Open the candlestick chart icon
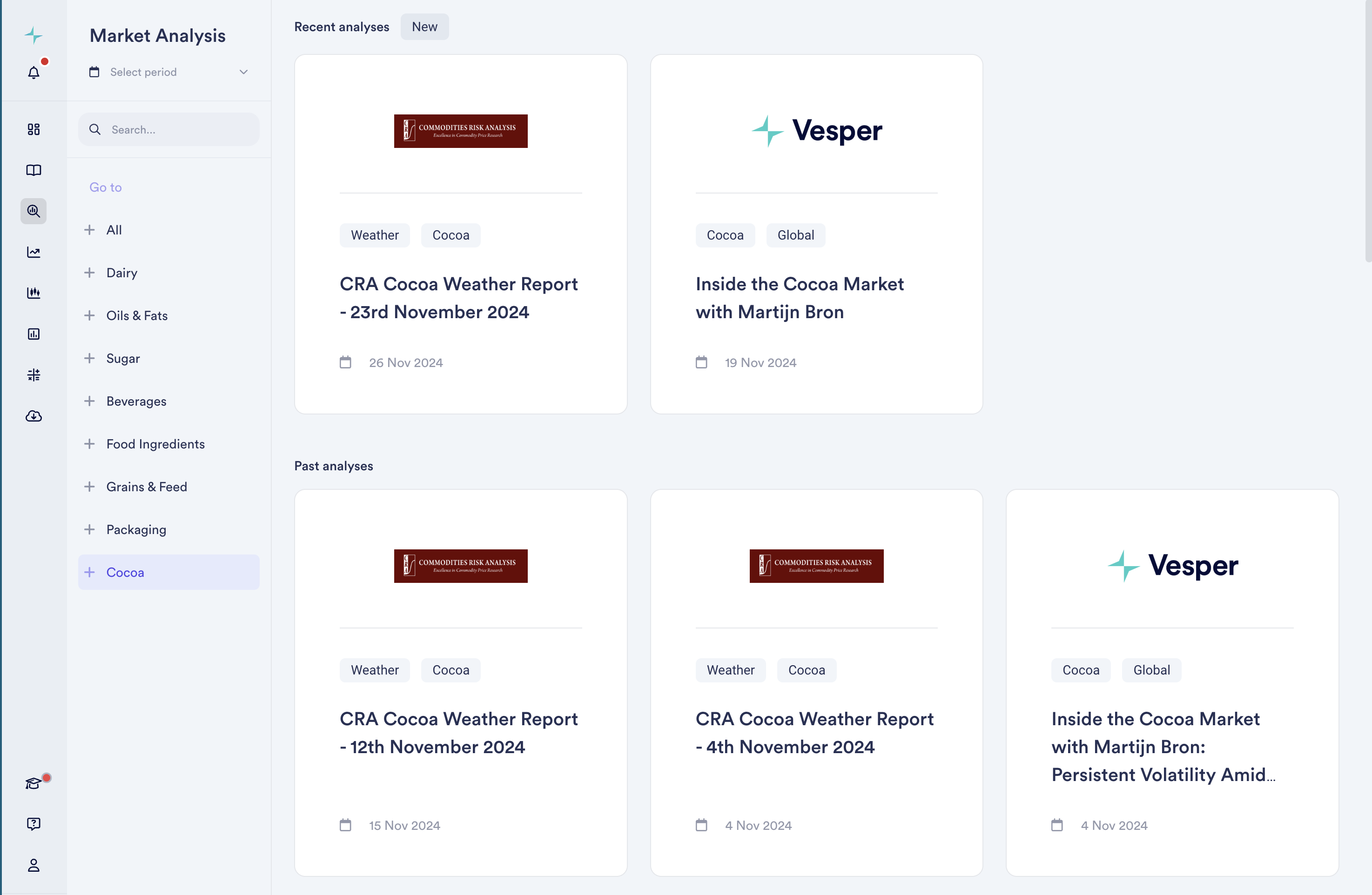This screenshot has width=1372, height=895. pos(34,293)
